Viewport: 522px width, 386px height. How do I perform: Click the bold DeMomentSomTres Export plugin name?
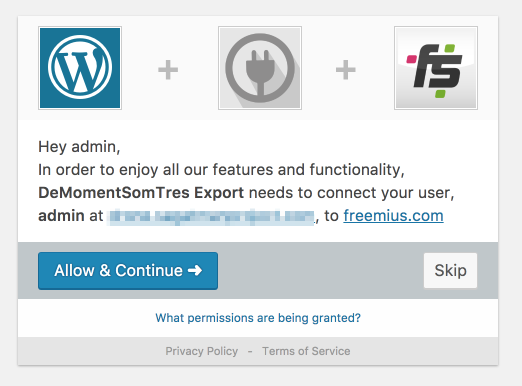(141, 193)
